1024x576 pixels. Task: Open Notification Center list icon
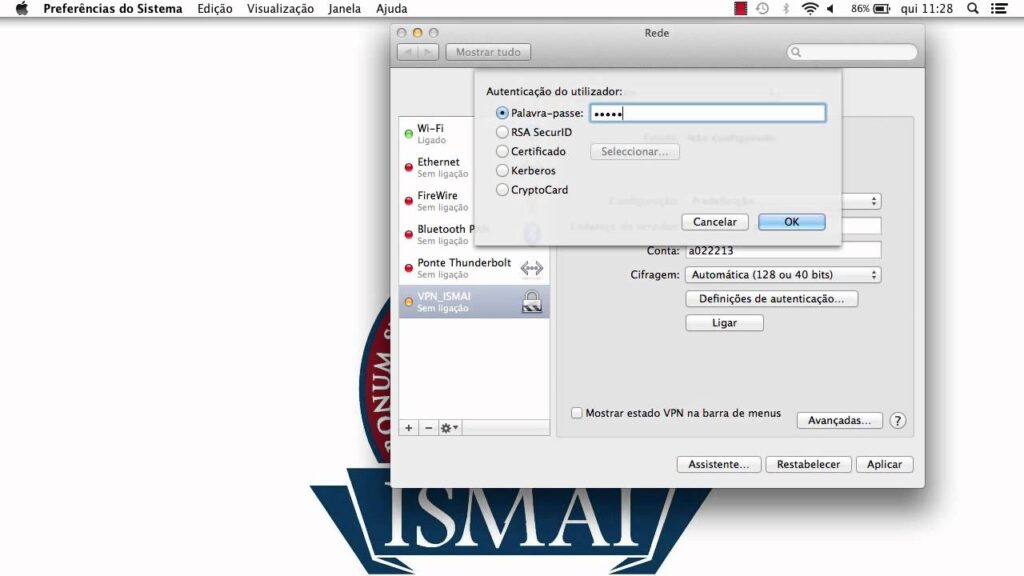pos(999,8)
